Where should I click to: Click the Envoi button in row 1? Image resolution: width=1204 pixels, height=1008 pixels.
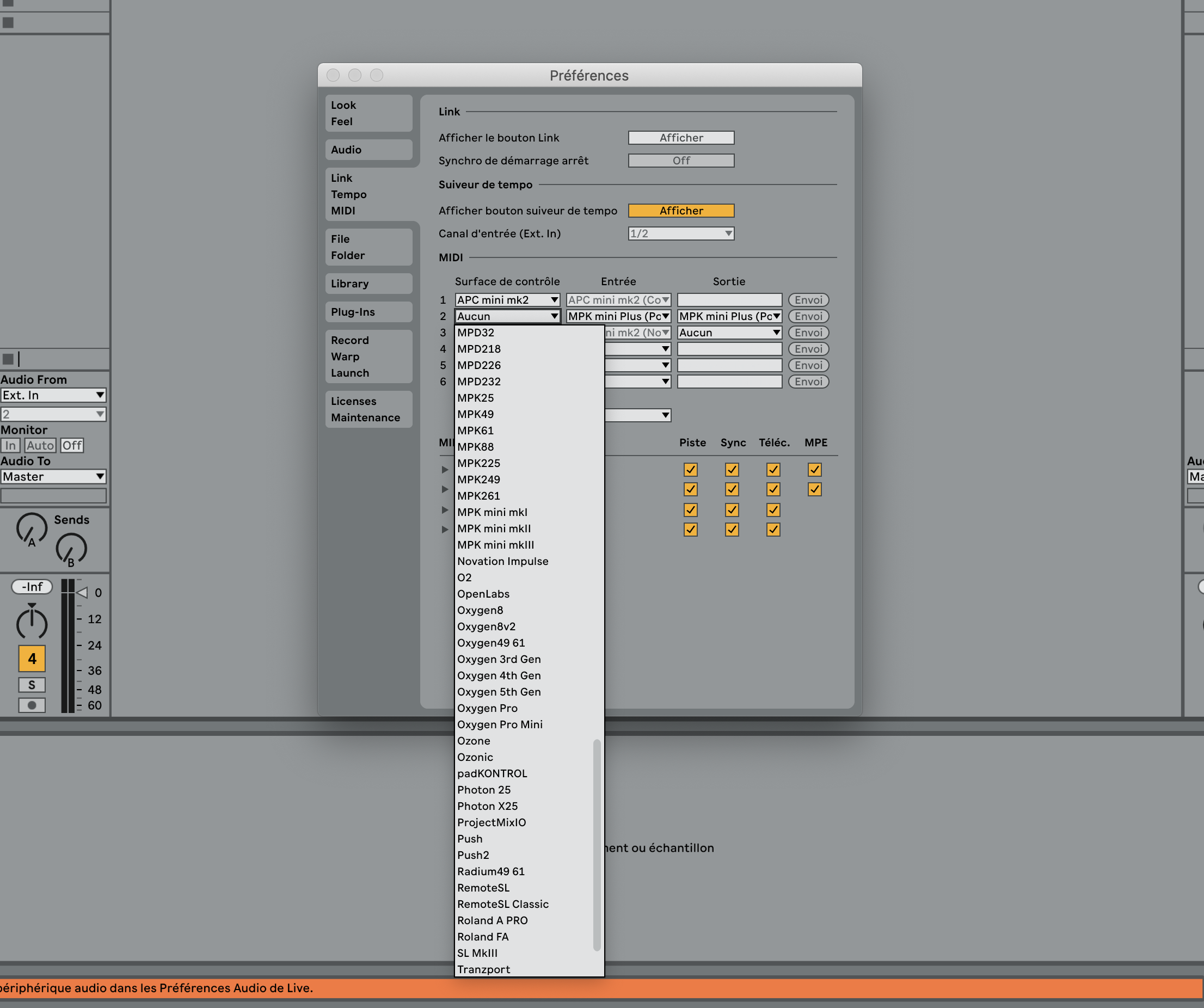pos(808,300)
